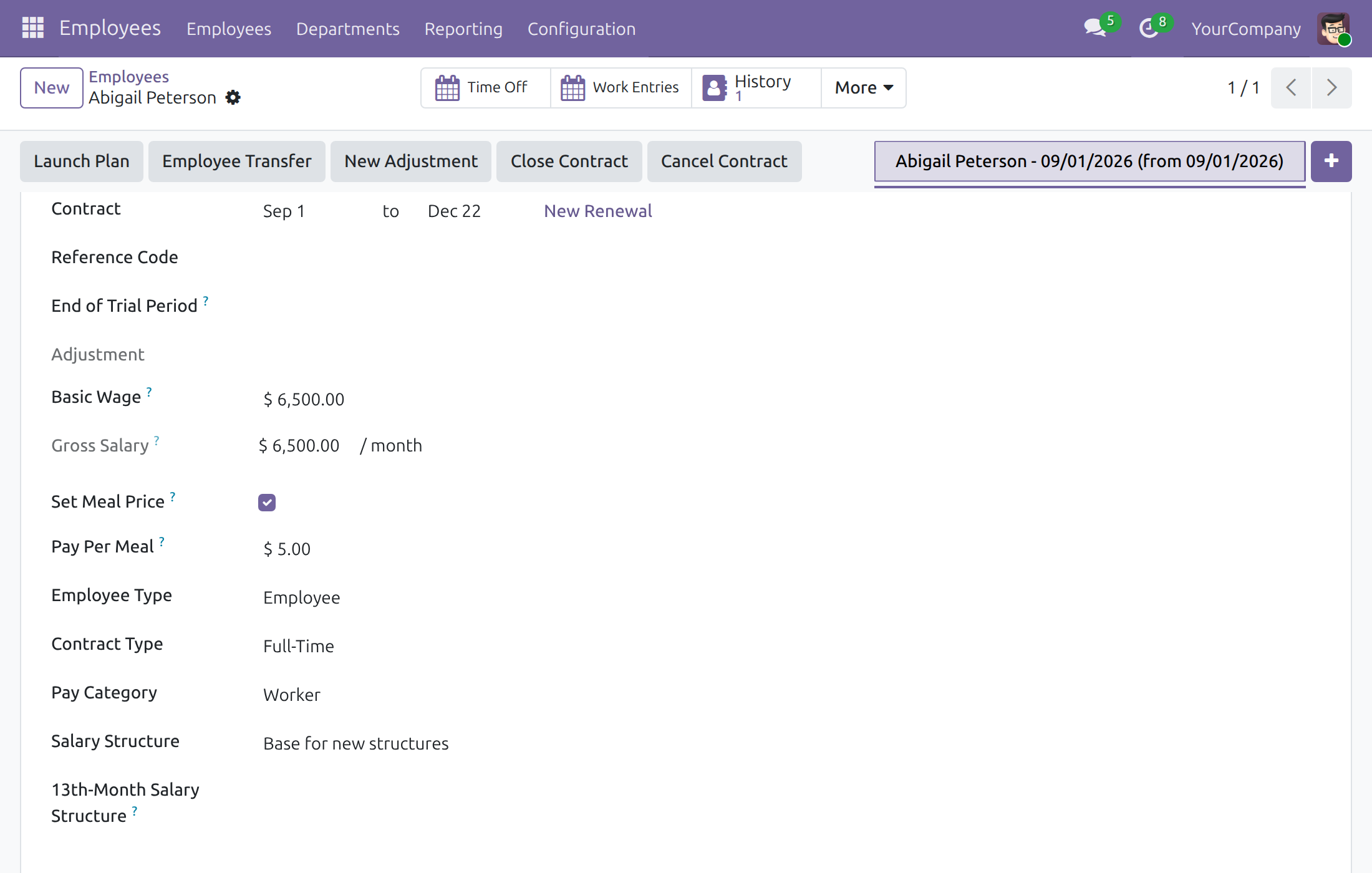Expand the More dropdown menu
Viewport: 1372px width, 873px height.
click(864, 88)
